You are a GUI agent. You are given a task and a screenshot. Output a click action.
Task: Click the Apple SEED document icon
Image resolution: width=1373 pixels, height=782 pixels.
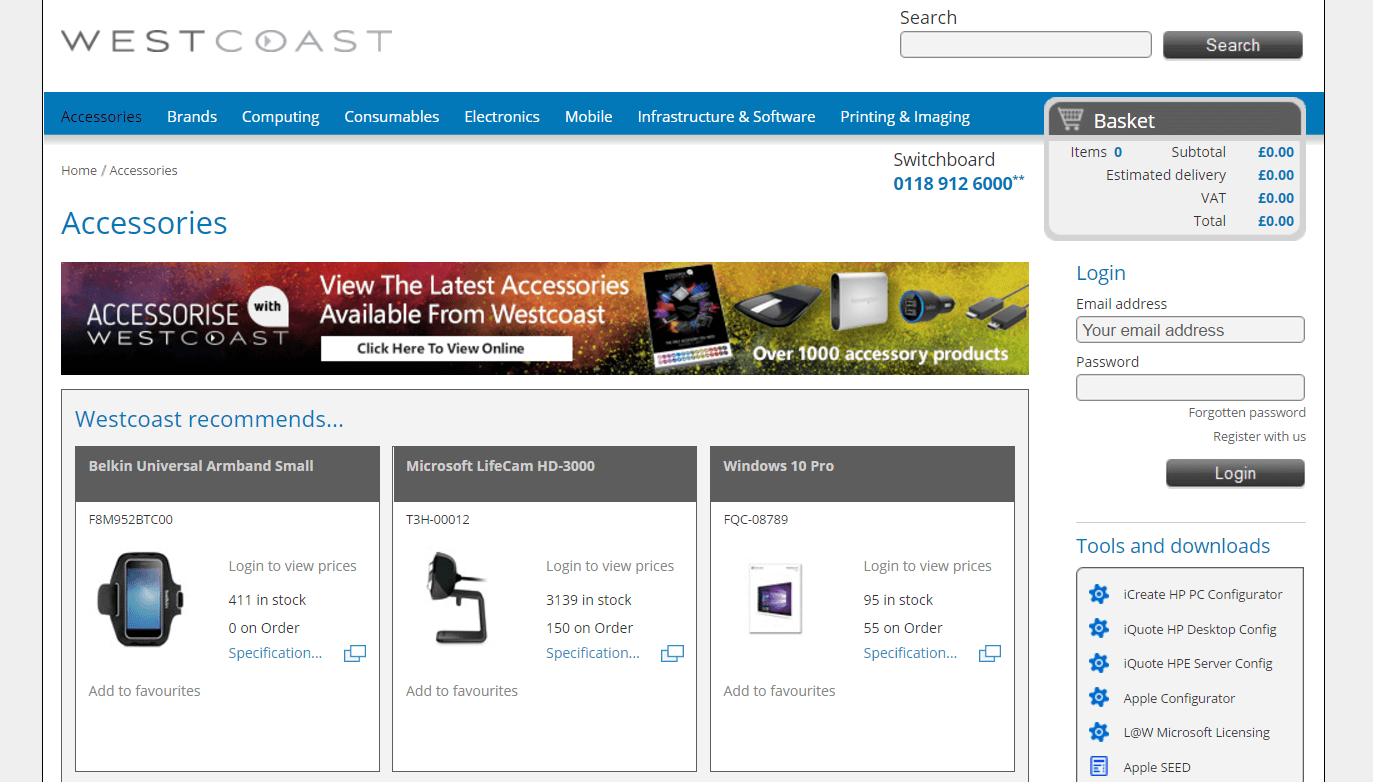click(x=1098, y=767)
